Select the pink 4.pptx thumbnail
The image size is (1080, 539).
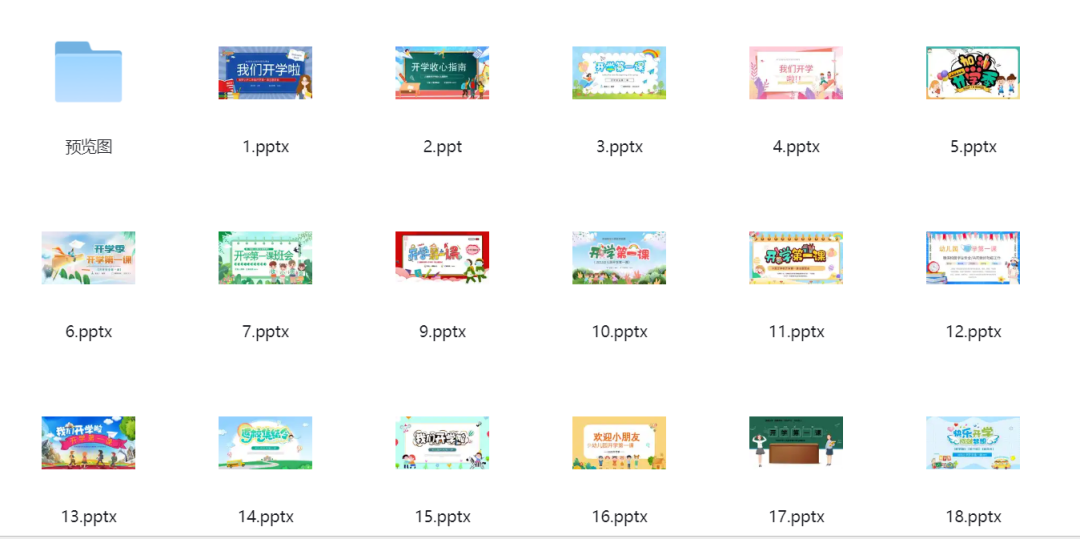(796, 73)
